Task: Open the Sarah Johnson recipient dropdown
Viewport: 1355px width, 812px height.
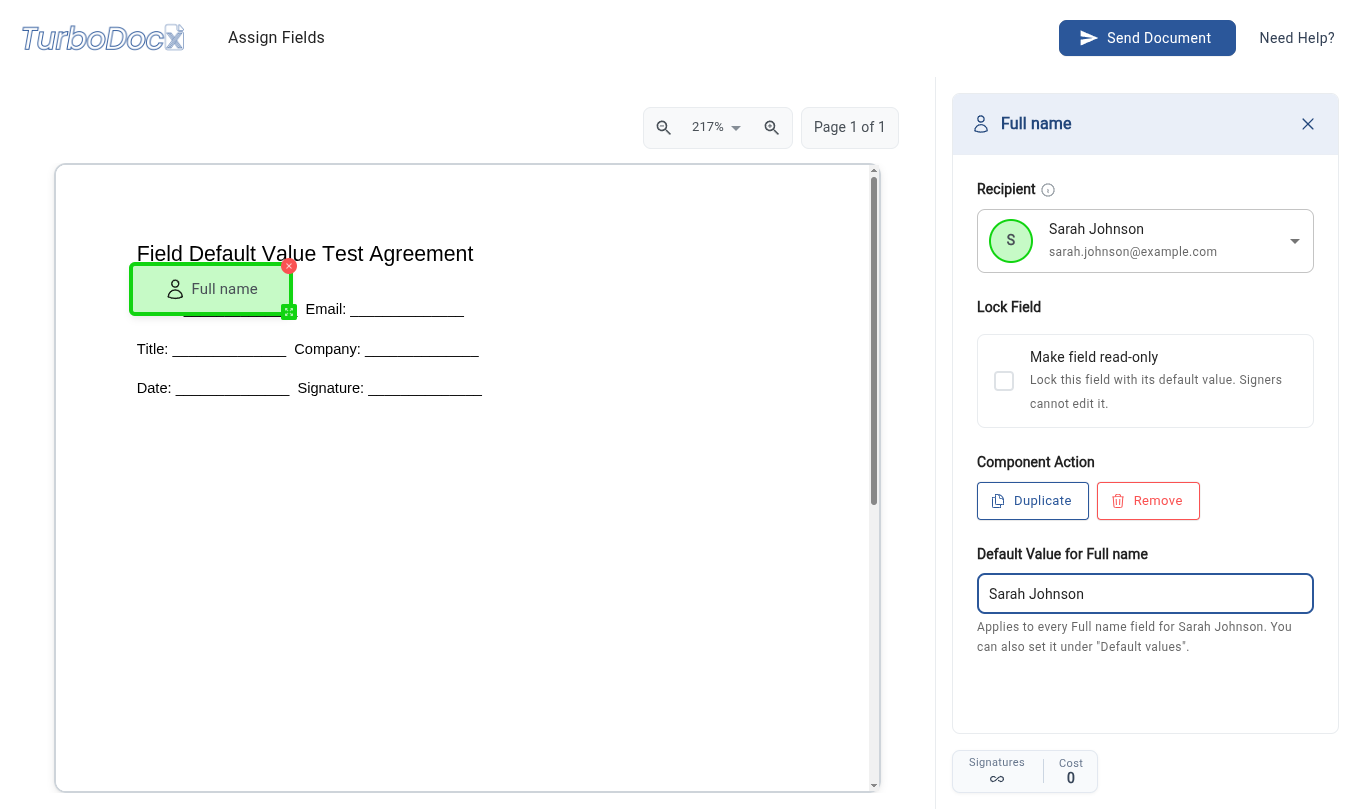Action: click(x=1145, y=241)
